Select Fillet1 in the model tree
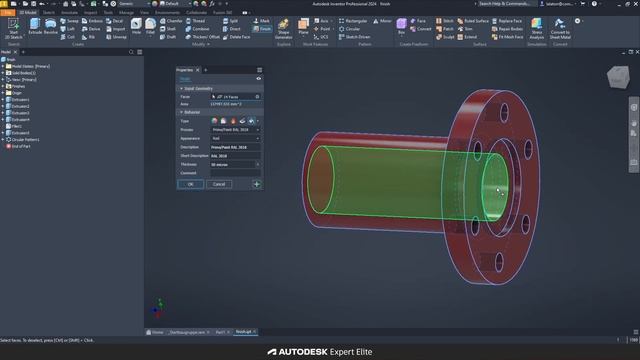Viewport: 640px width, 360px height. click(x=14, y=126)
